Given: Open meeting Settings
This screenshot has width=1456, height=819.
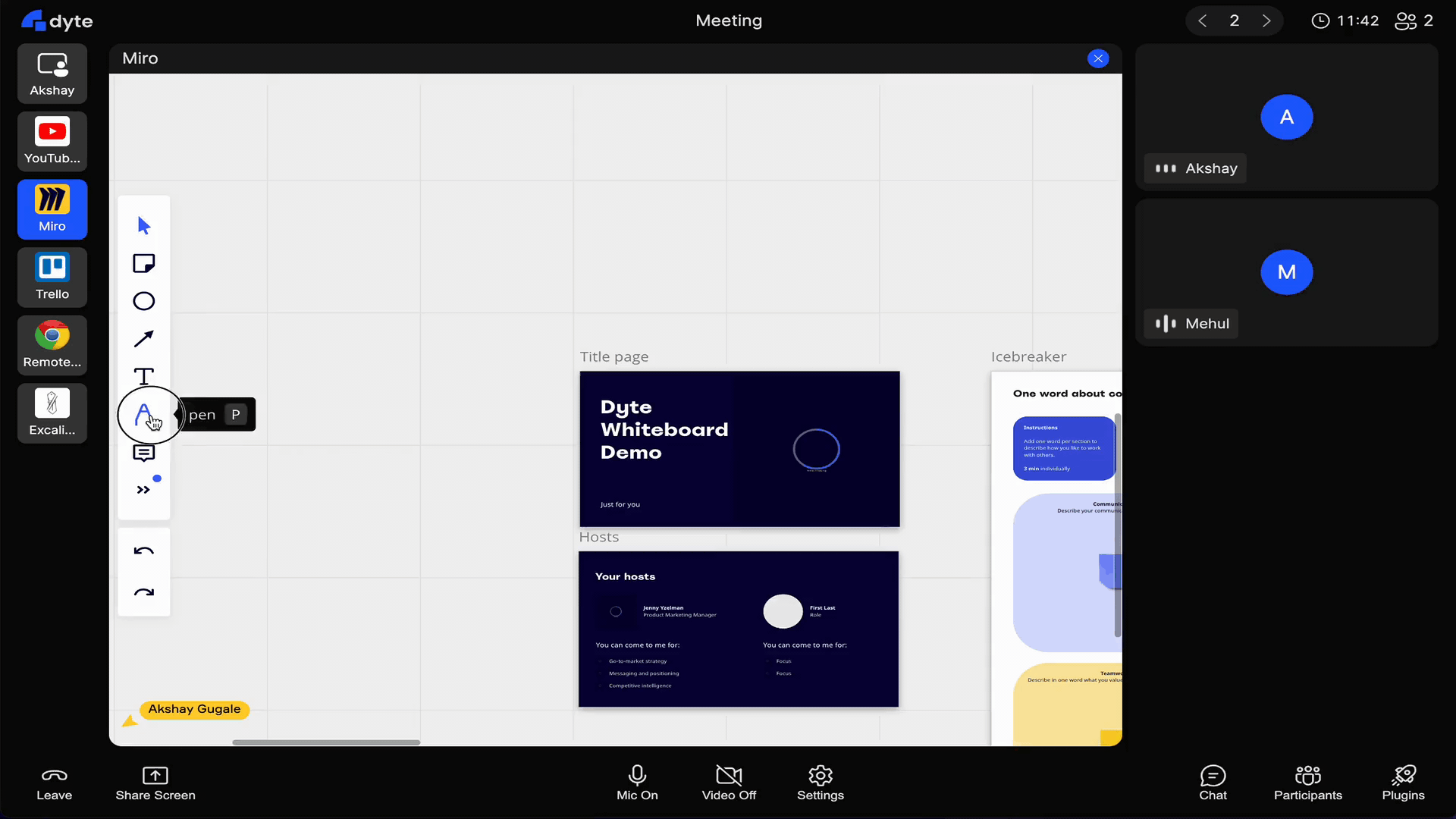Looking at the screenshot, I should 821,783.
